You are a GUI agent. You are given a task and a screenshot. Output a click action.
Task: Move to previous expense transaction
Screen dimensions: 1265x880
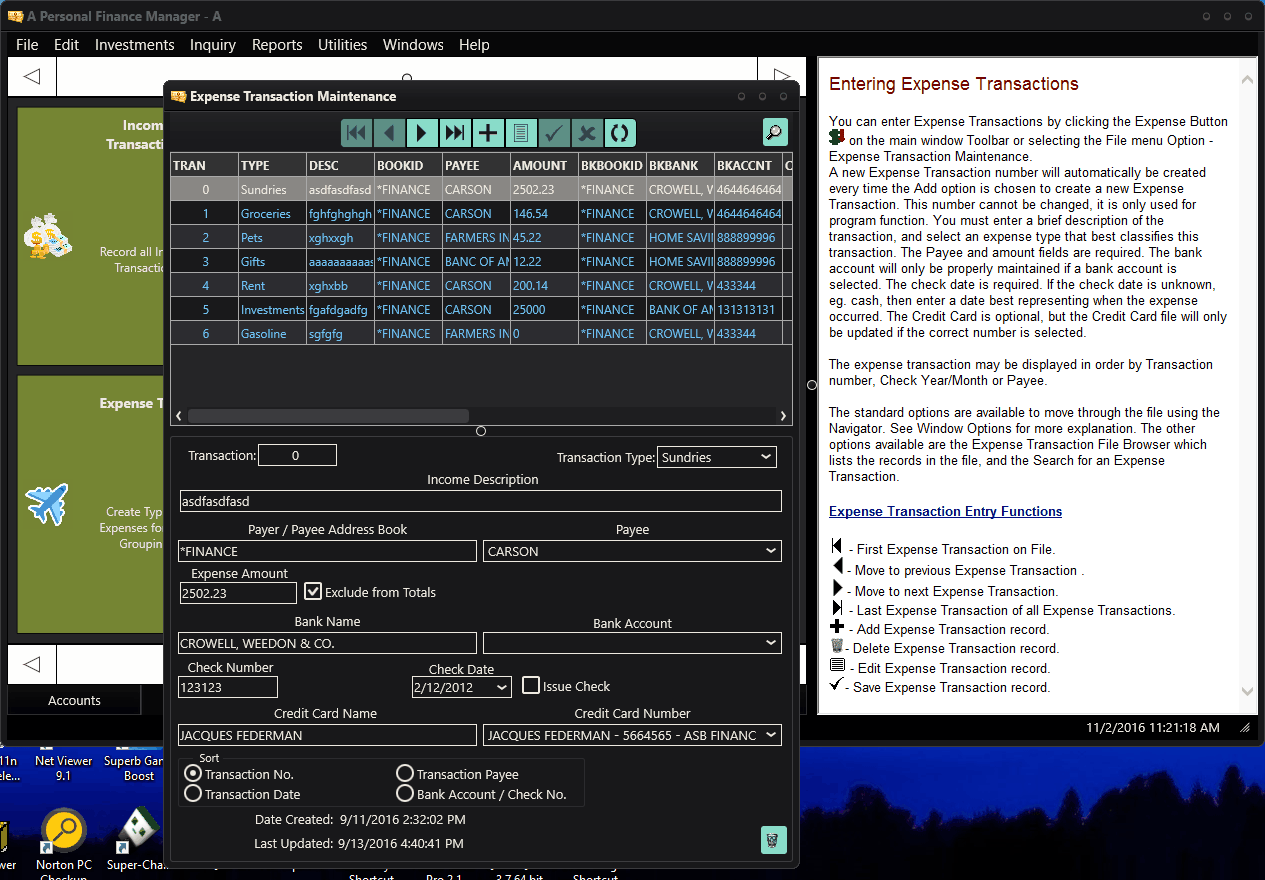pos(389,133)
